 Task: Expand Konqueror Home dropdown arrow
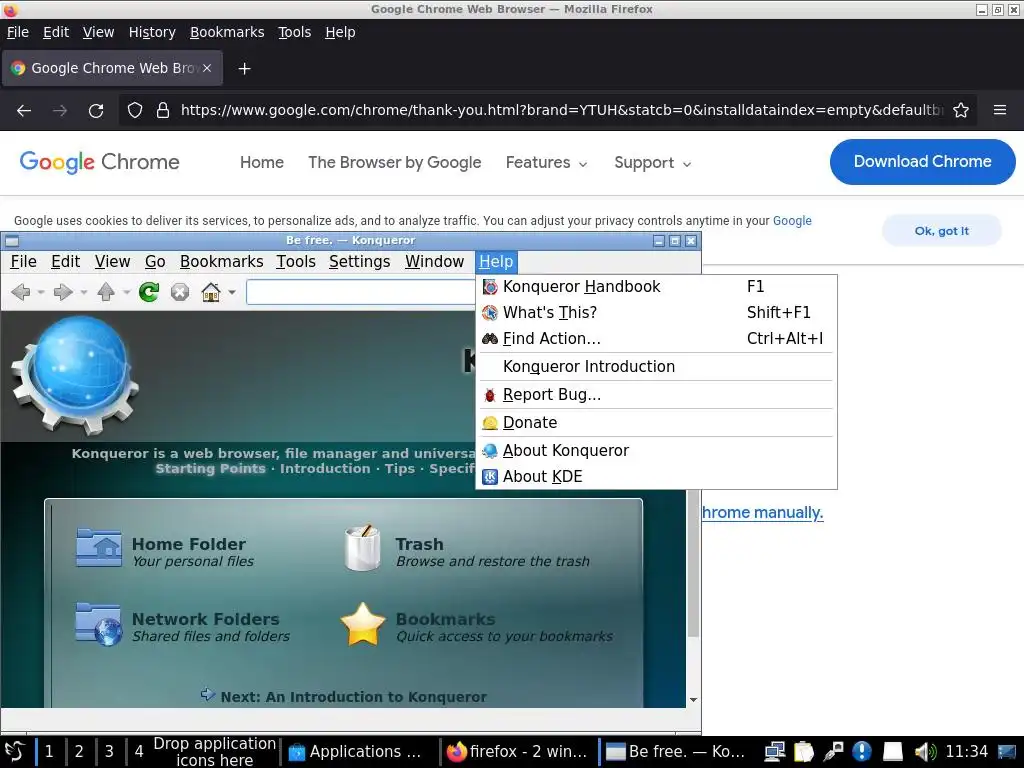232,293
